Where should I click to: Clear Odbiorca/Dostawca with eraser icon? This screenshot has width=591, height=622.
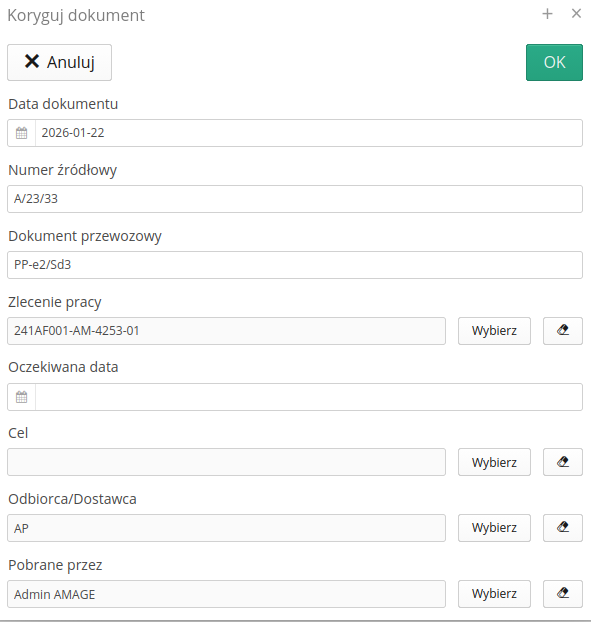pyautogui.click(x=563, y=528)
